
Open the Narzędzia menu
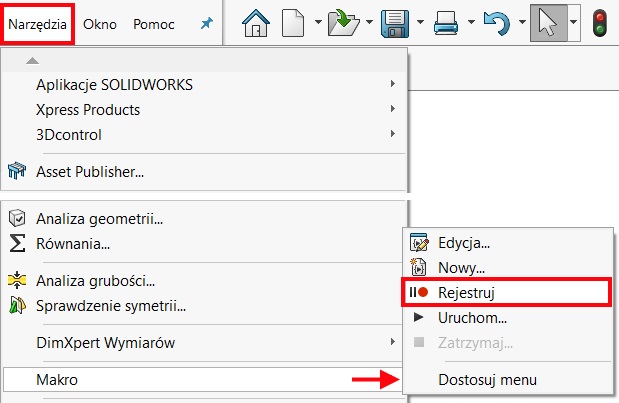[37, 24]
